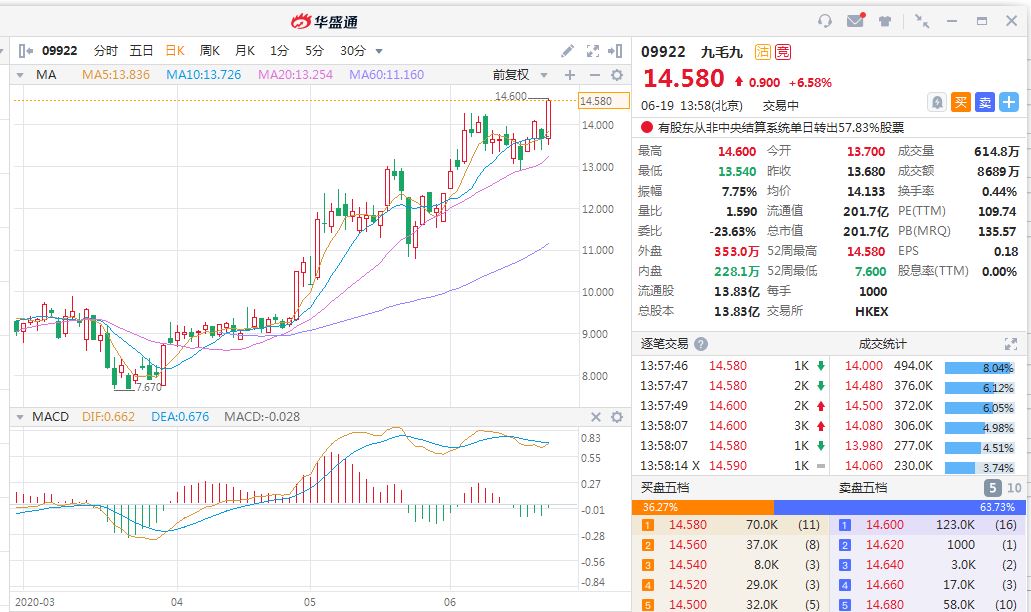Switch order book to 5 levels
The image size is (1031, 612).
(993, 488)
